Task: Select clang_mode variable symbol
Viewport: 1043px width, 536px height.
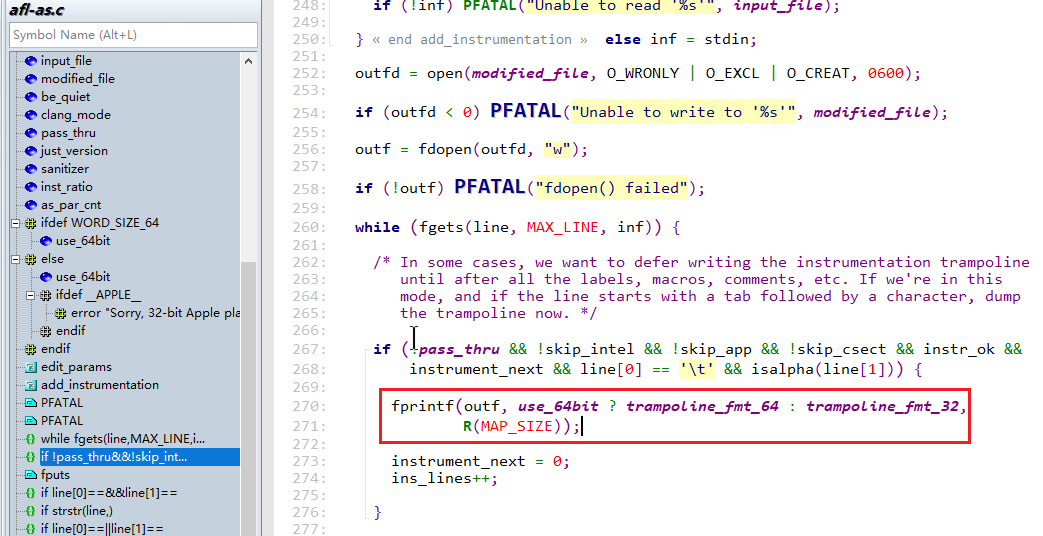Action: point(75,114)
